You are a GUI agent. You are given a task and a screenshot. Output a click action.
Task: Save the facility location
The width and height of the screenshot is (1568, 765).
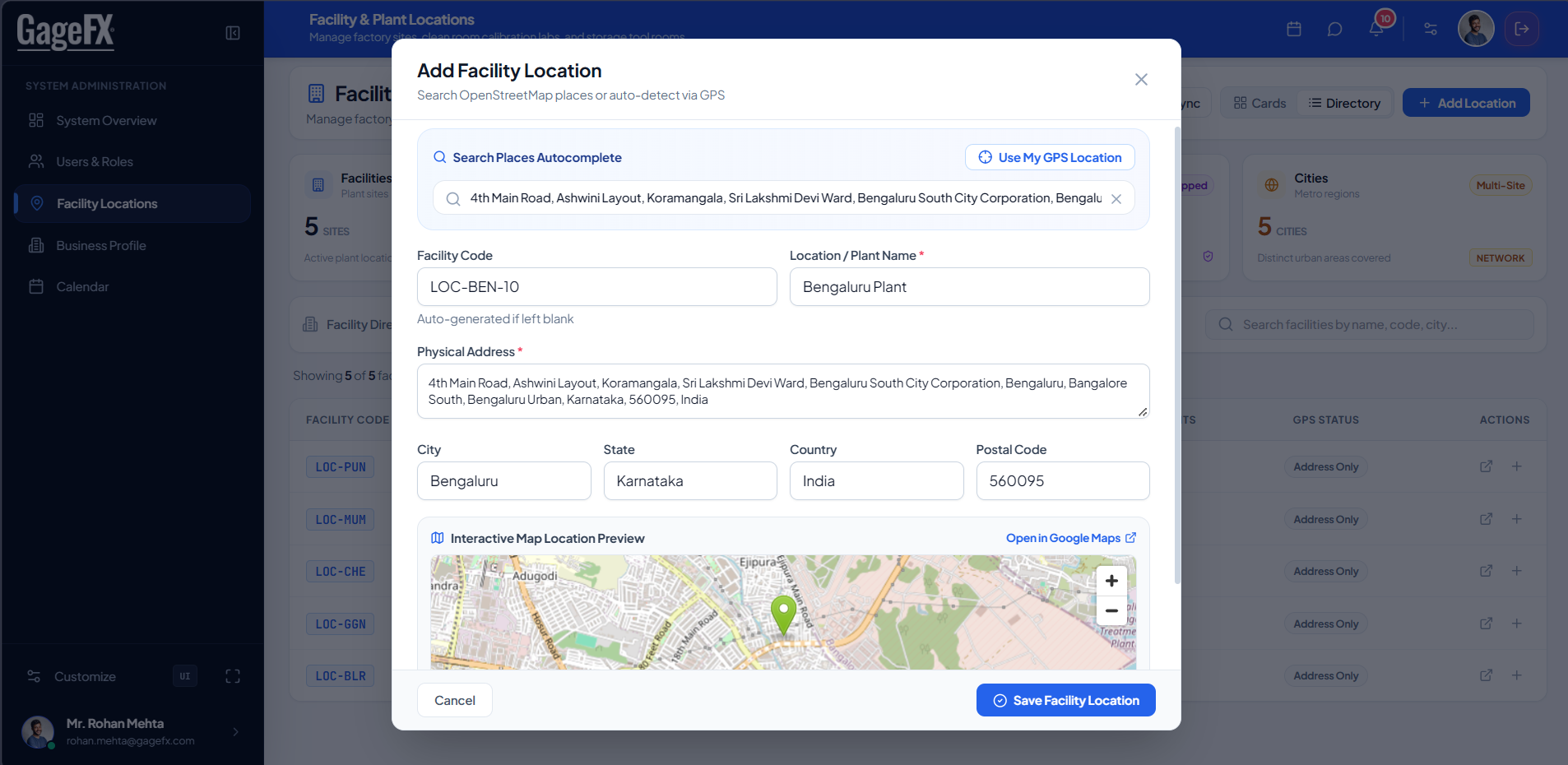tap(1066, 700)
